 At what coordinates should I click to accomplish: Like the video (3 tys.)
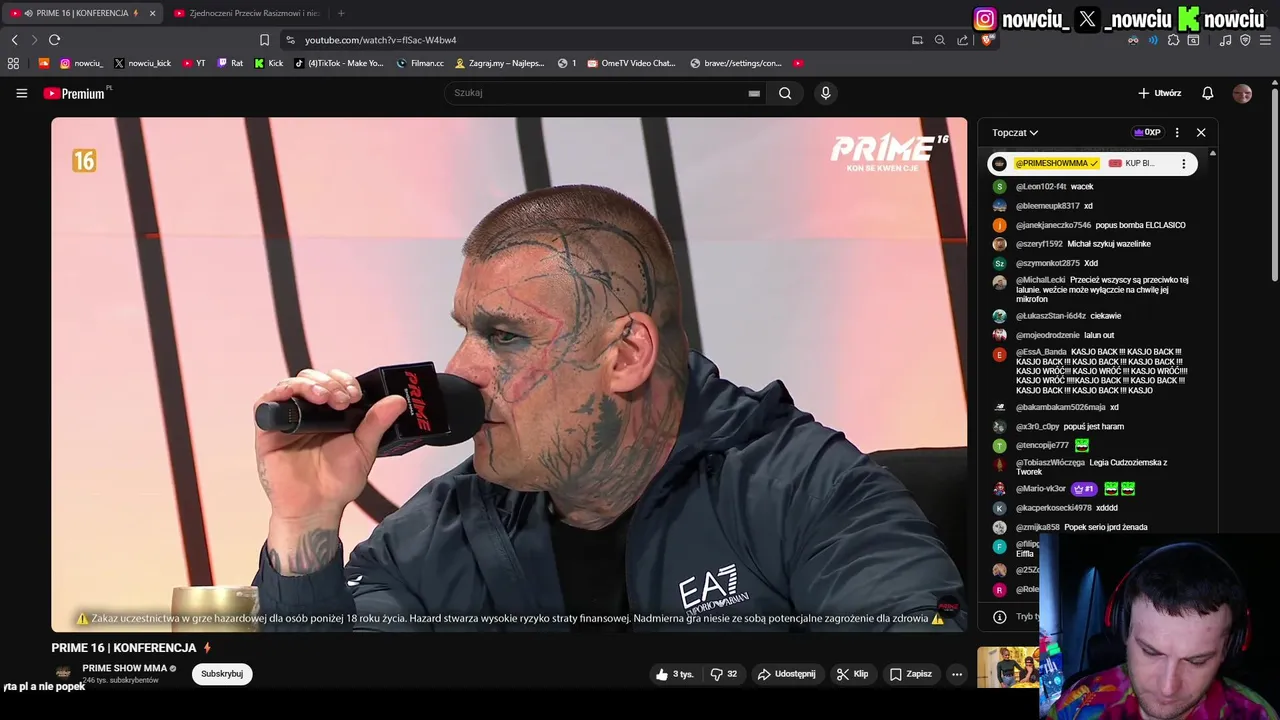pos(674,674)
